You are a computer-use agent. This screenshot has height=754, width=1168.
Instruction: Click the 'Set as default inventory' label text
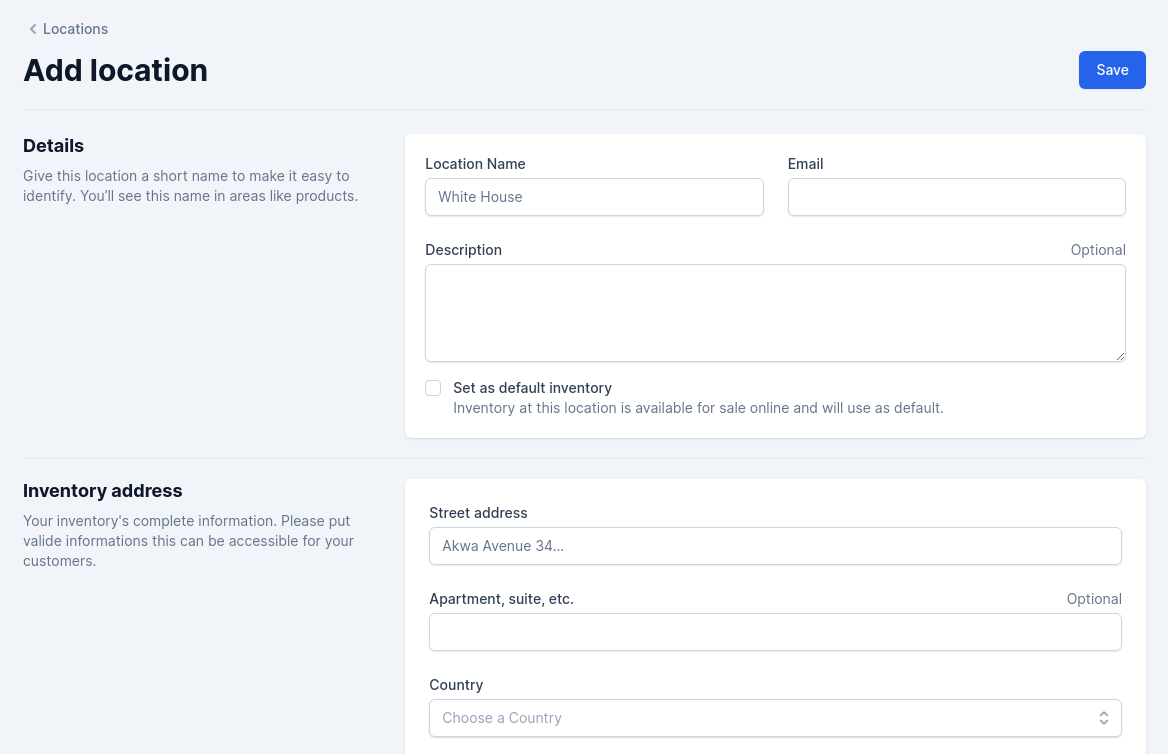click(532, 388)
